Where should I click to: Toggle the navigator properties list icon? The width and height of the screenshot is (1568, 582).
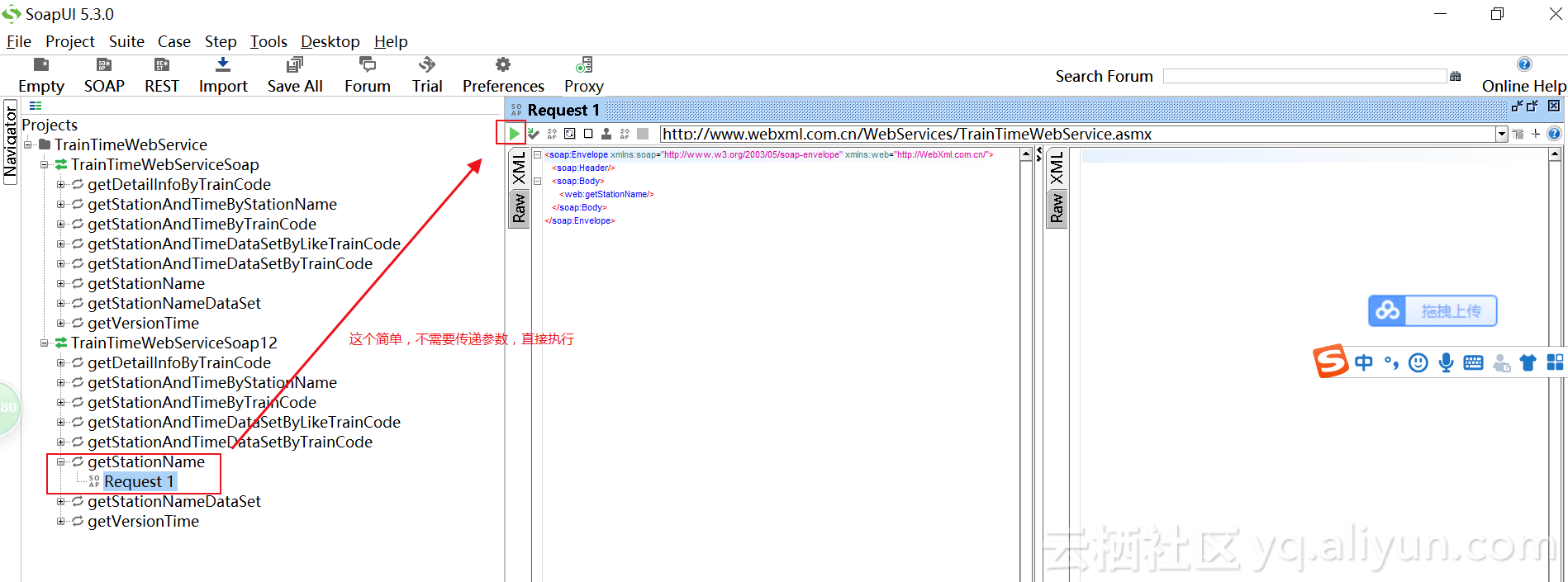tap(36, 106)
